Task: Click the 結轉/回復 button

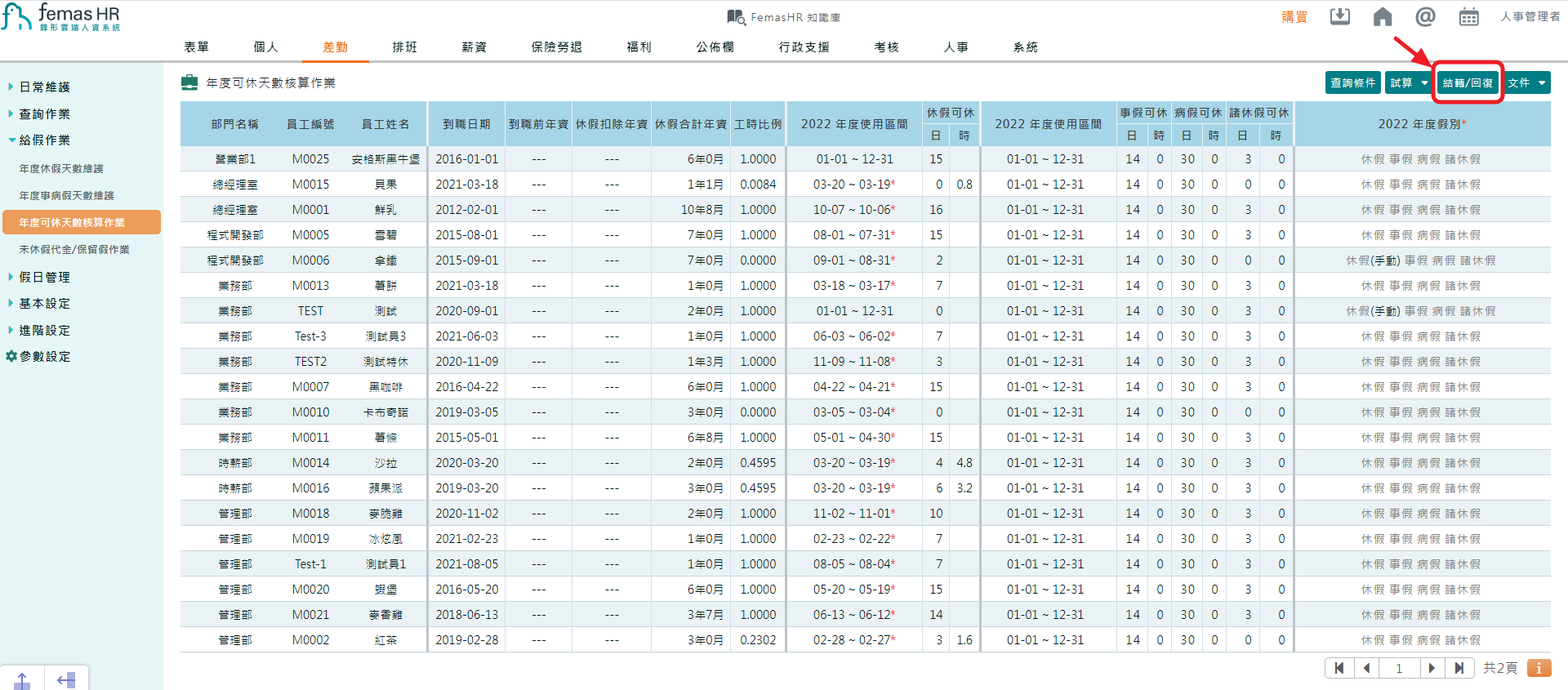Action: click(1468, 82)
